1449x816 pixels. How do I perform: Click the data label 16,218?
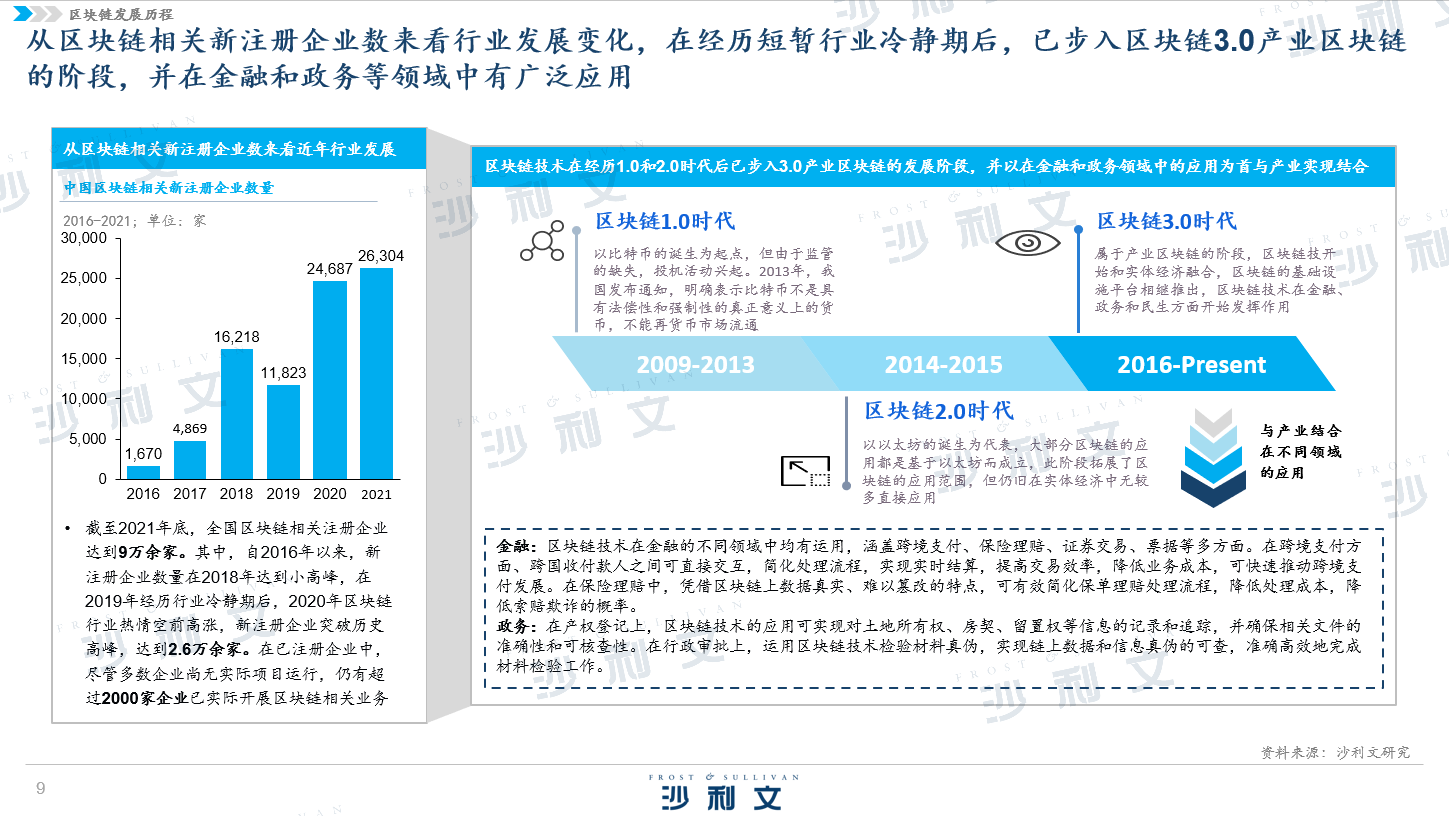(x=237, y=337)
